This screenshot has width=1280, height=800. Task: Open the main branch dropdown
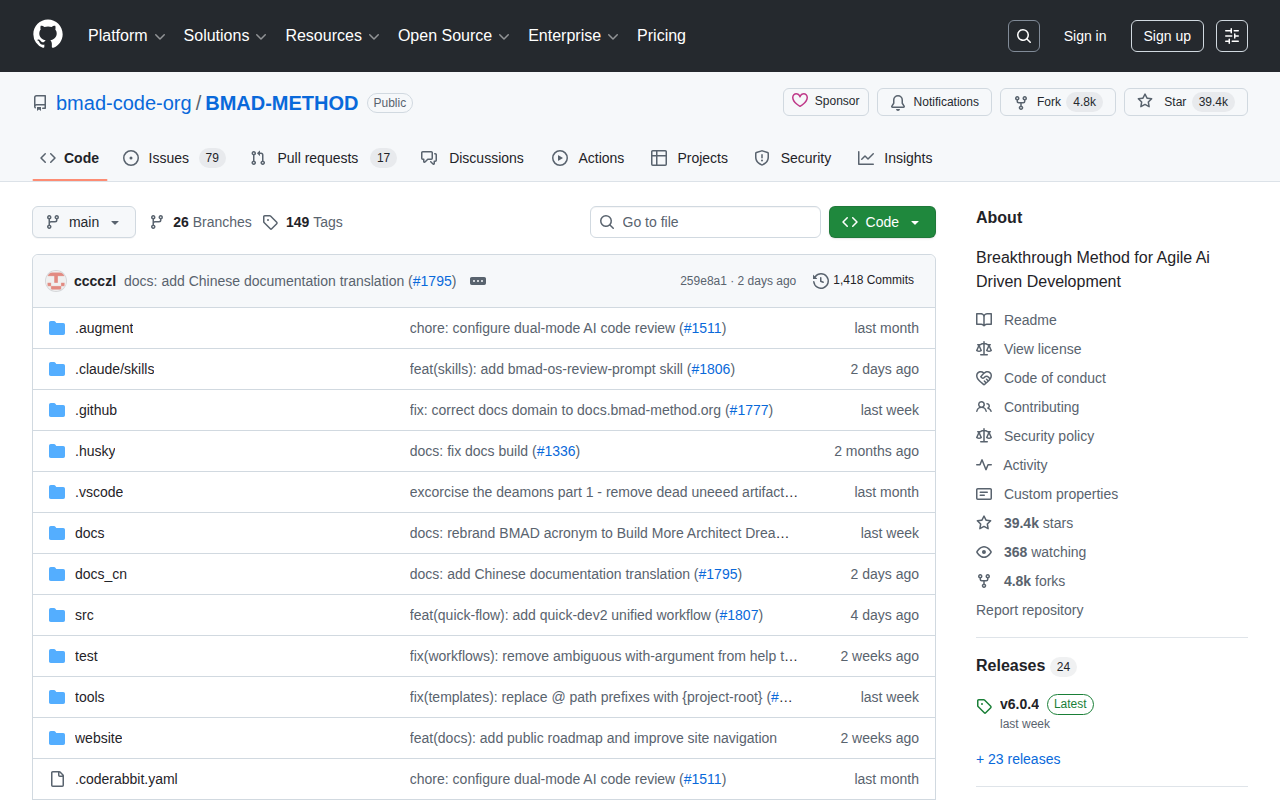point(84,222)
